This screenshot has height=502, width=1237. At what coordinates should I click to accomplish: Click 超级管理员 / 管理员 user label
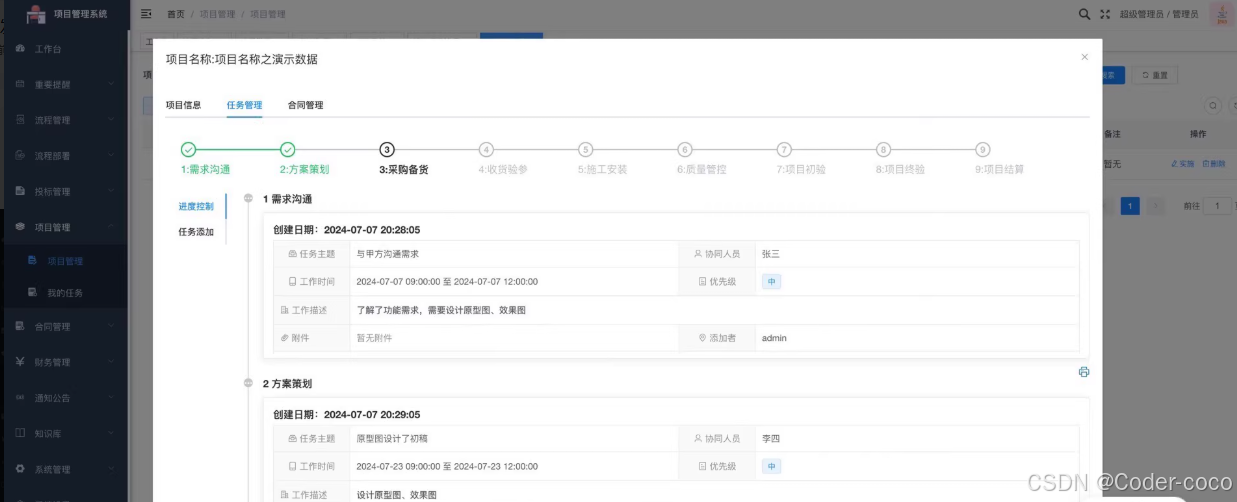[1159, 15]
